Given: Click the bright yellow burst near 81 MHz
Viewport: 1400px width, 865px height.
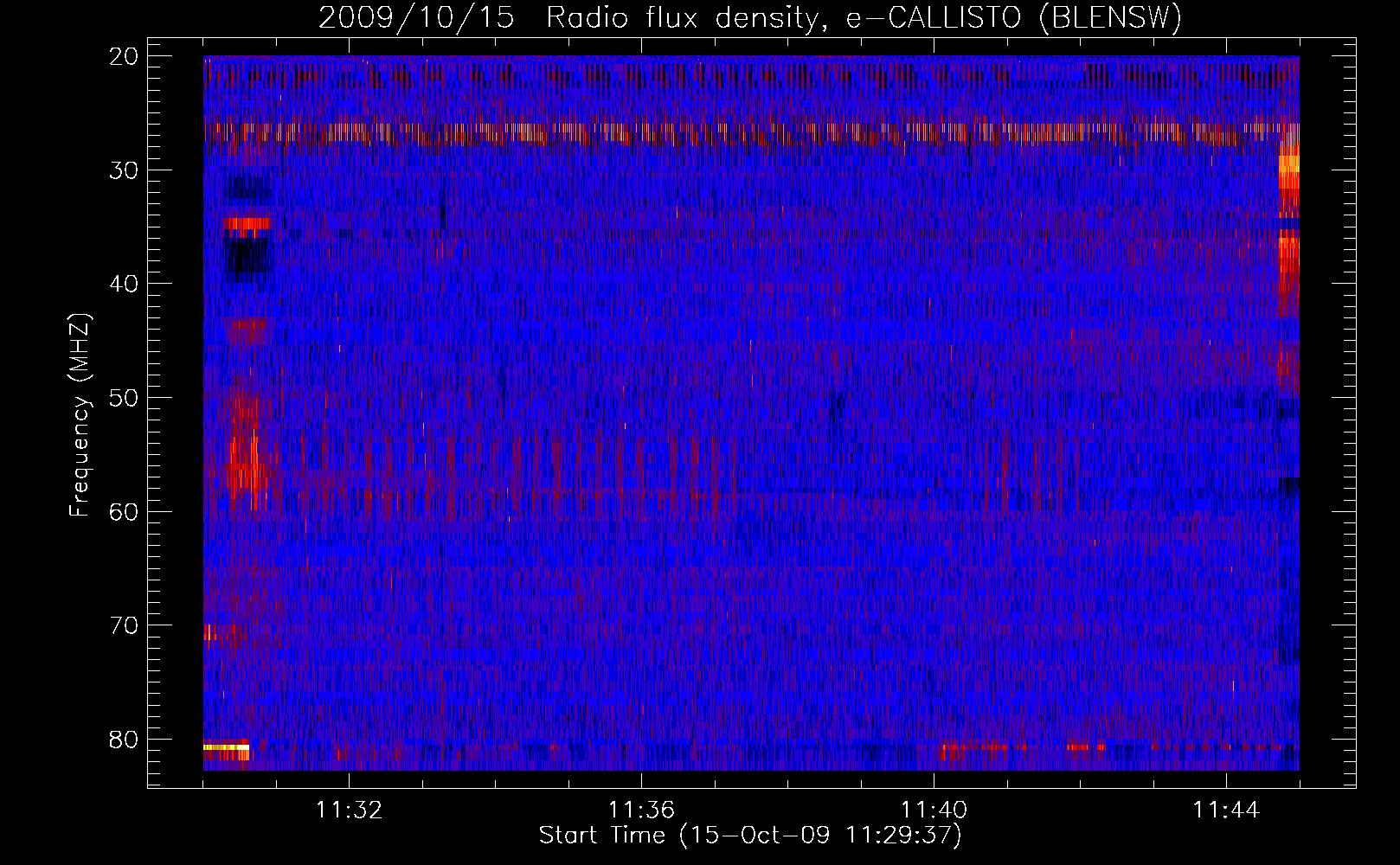Looking at the screenshot, I should (226, 746).
